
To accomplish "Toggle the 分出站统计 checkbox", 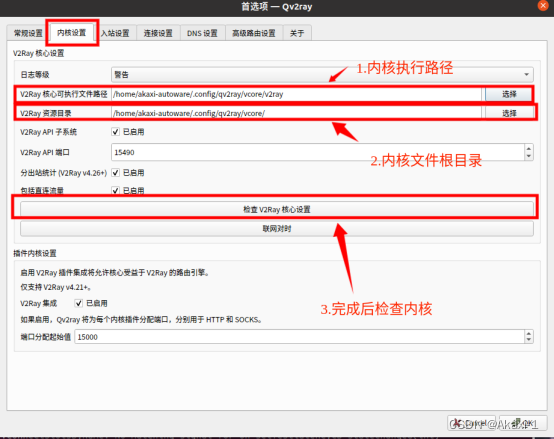I will (116, 173).
